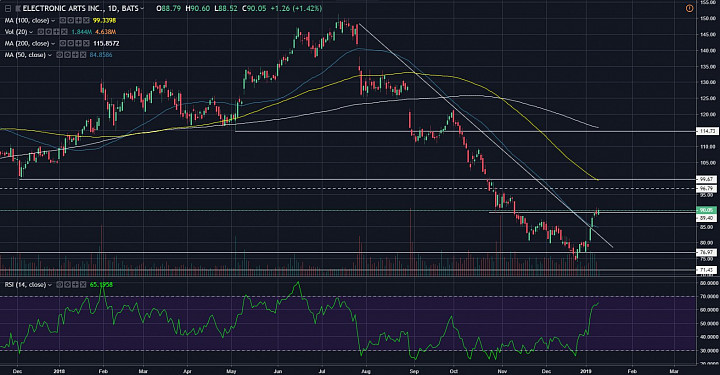Expand the MA (50, close) dropdown arrow
This screenshot has width=720, height=375.
point(50,55)
